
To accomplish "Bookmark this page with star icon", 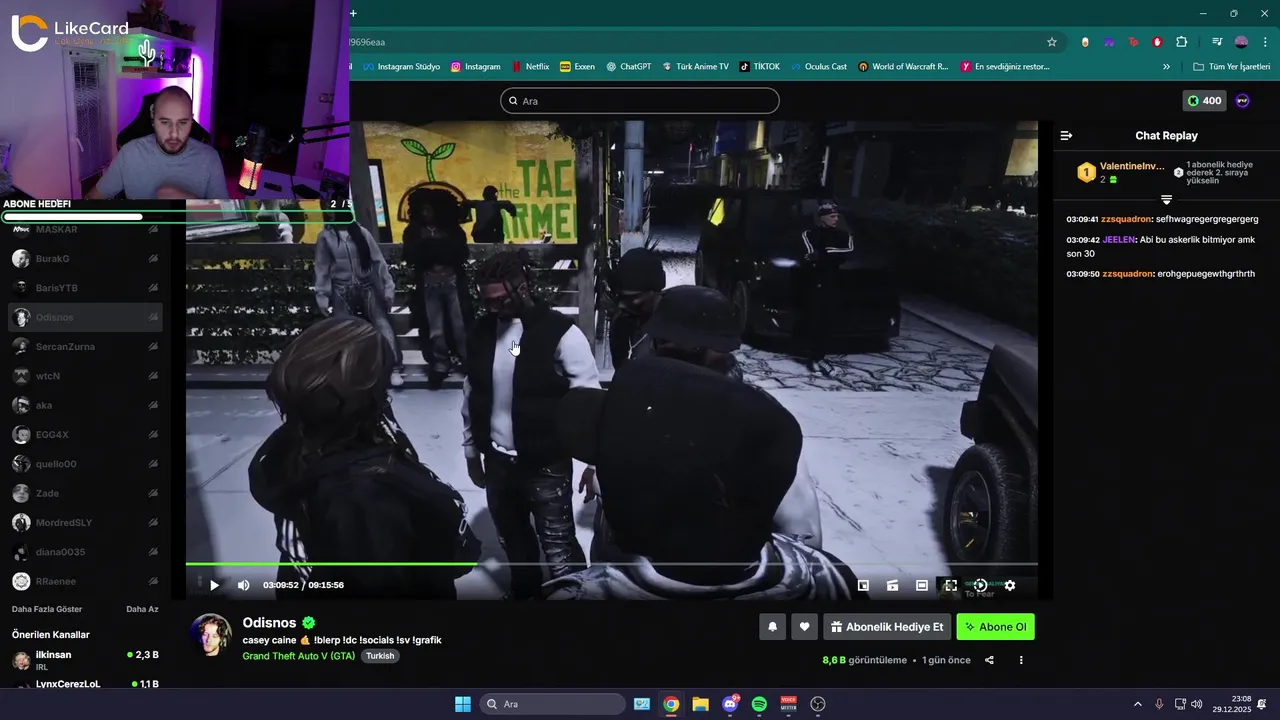I will click(x=1052, y=42).
